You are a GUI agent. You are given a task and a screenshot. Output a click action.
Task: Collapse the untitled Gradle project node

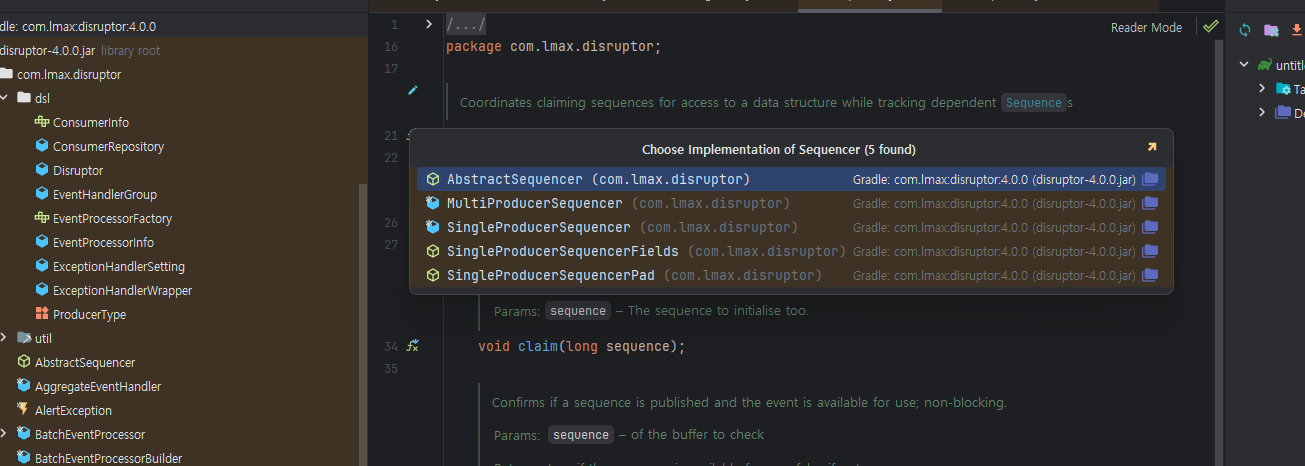coord(1244,65)
